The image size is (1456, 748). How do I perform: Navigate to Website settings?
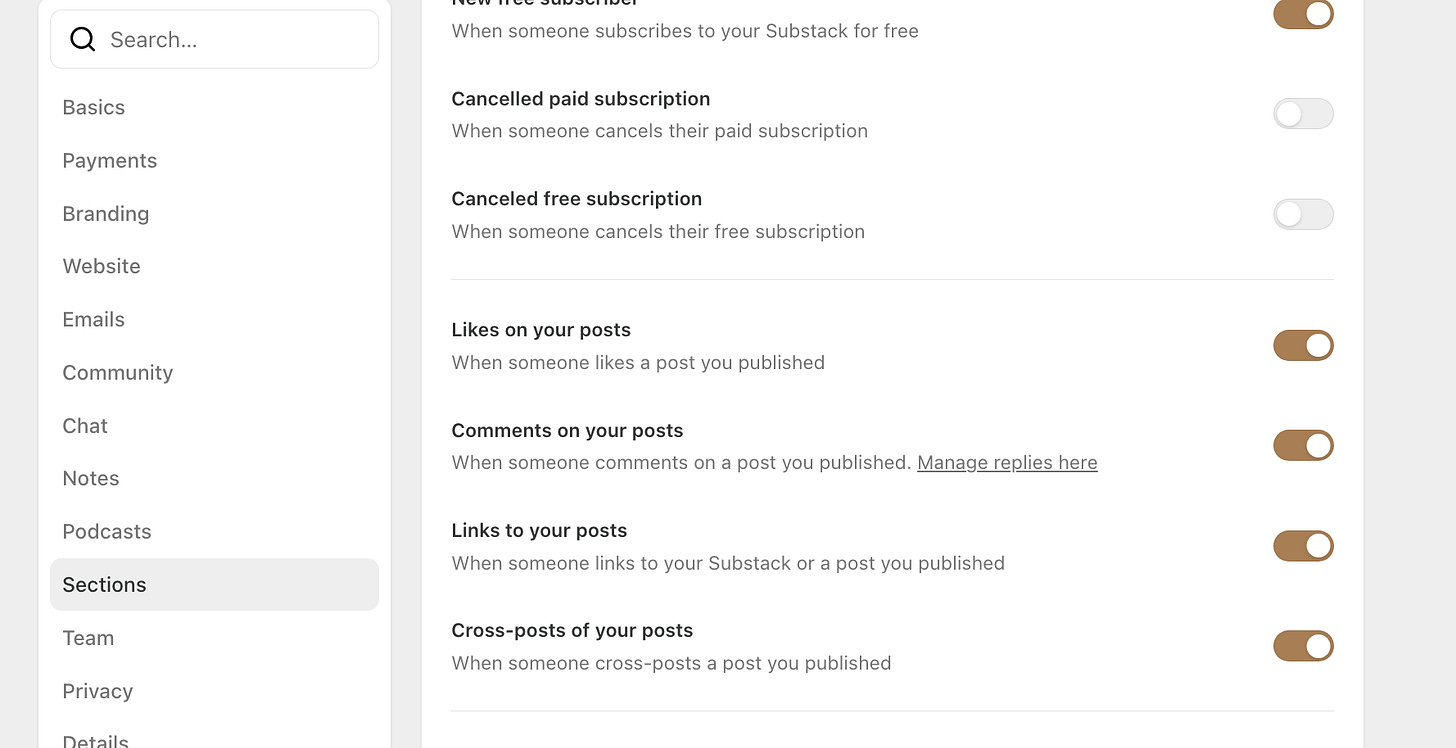tap(101, 266)
